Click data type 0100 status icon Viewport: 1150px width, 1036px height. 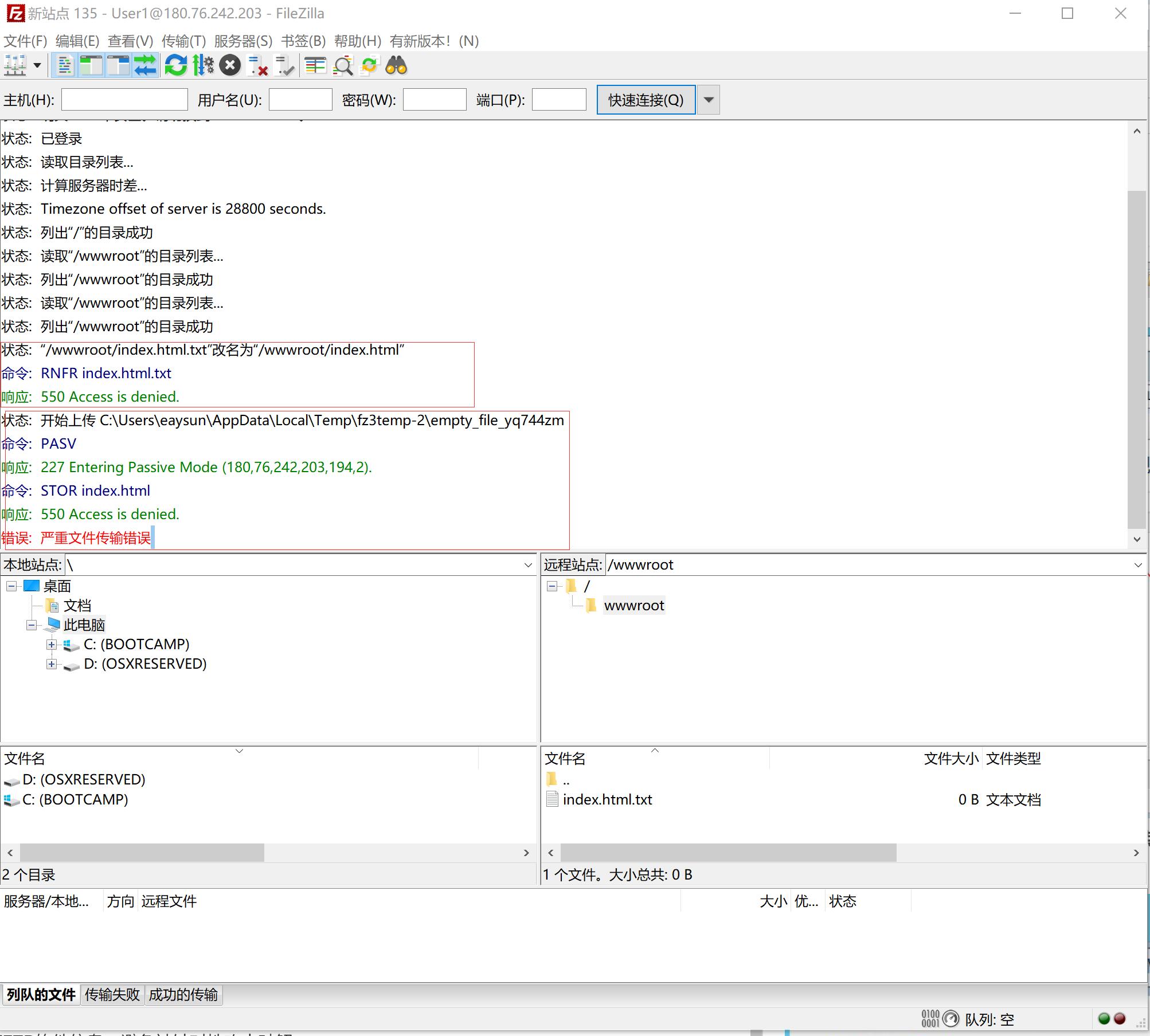click(x=930, y=1019)
